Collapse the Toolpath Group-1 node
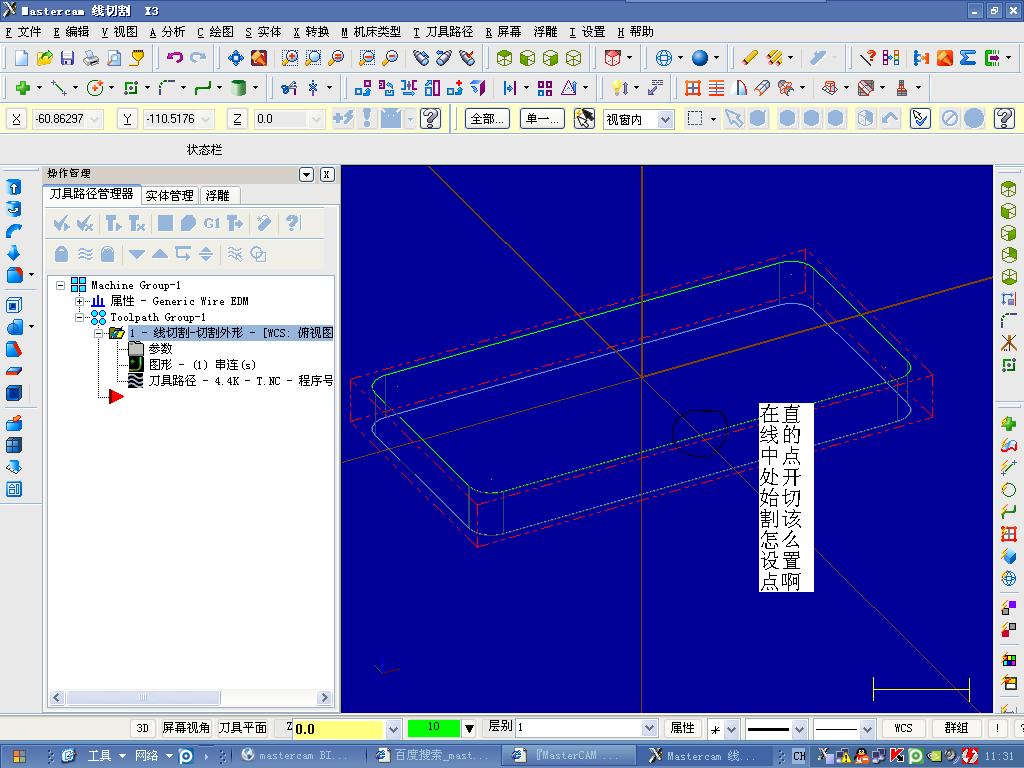 point(79,317)
